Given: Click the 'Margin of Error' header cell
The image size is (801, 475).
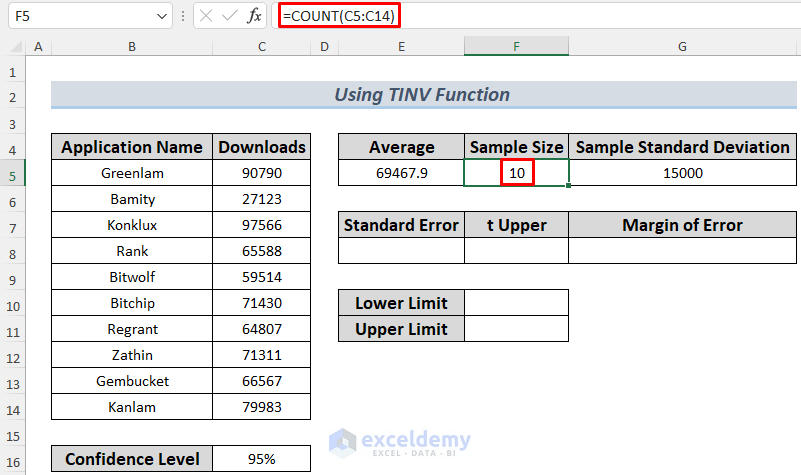Looking at the screenshot, I should click(x=682, y=225).
